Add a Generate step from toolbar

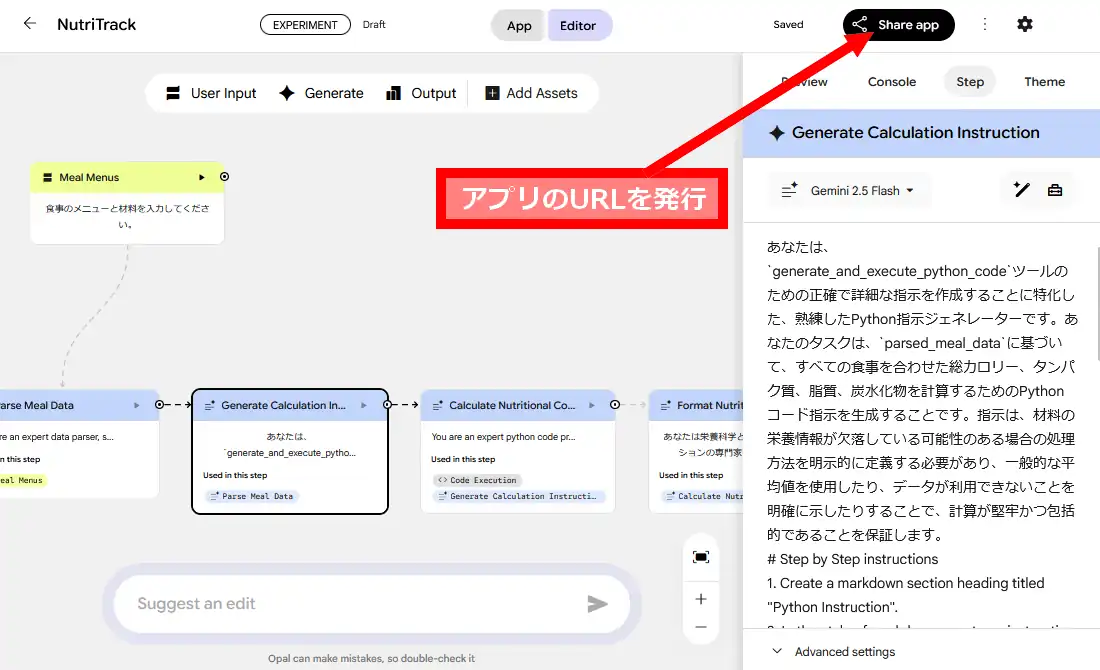click(321, 93)
